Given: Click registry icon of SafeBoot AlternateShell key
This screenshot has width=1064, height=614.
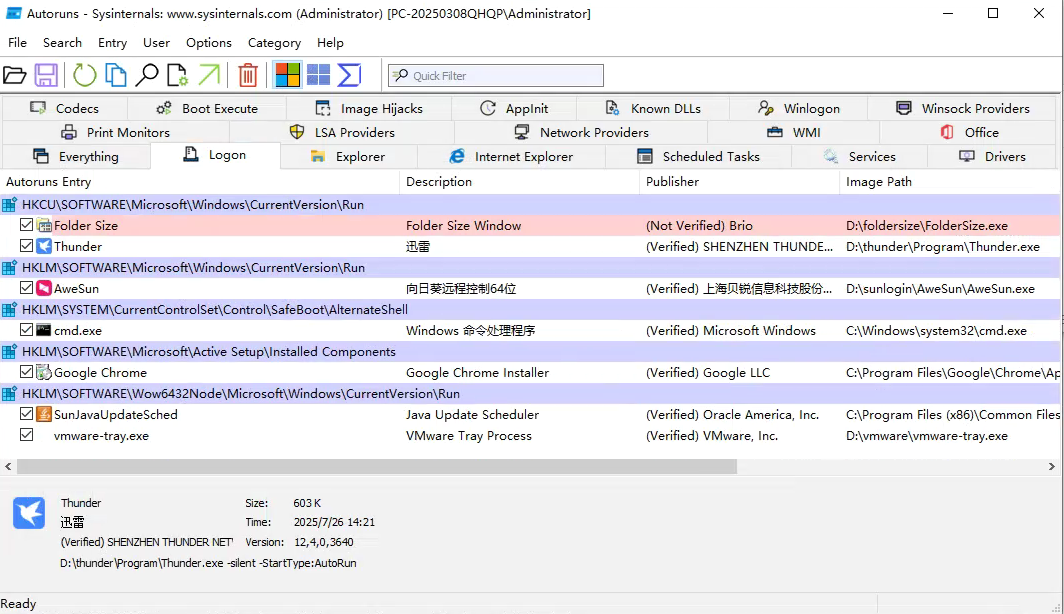Looking at the screenshot, I should 10,310.
